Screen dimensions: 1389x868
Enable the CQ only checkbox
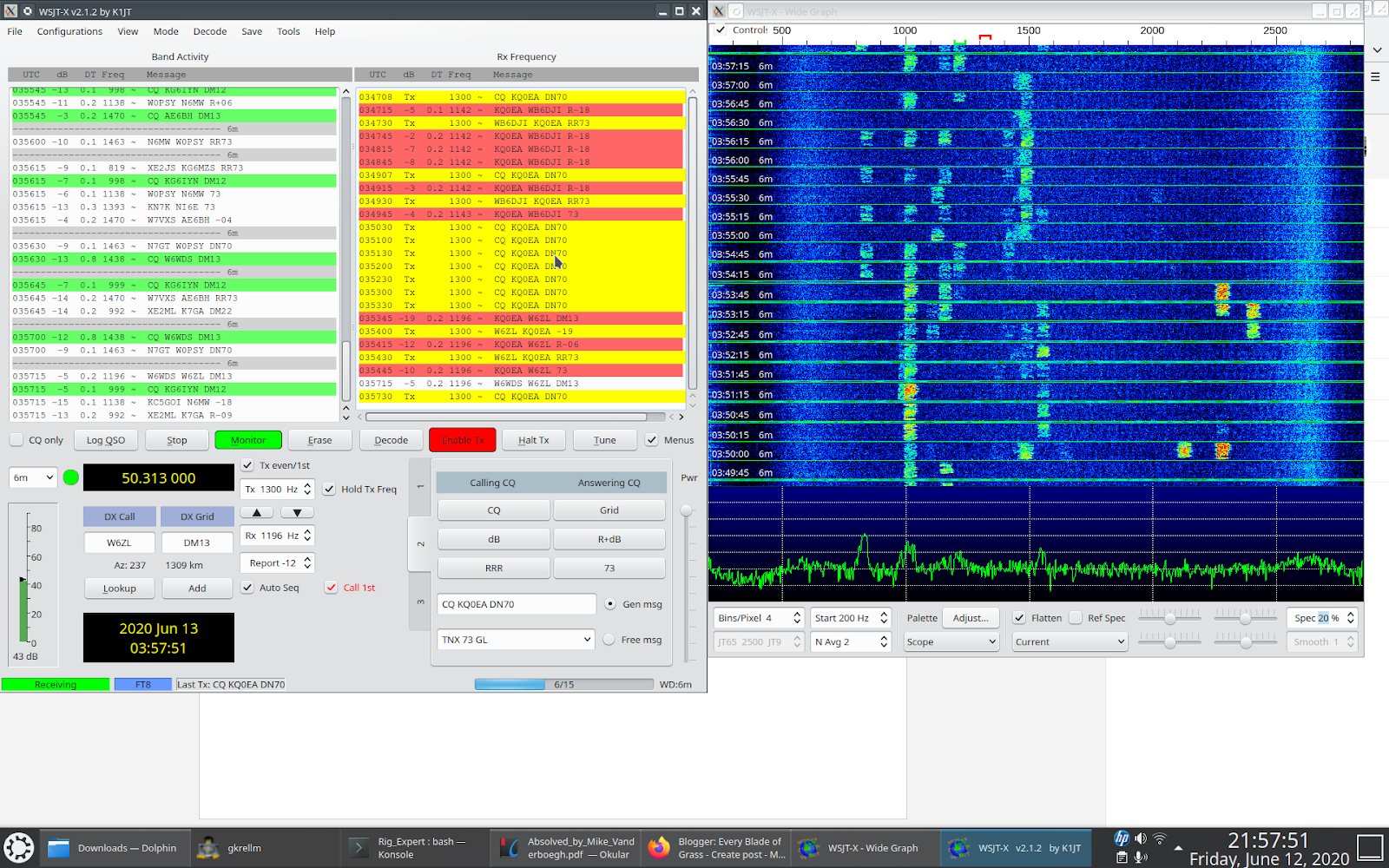point(15,440)
